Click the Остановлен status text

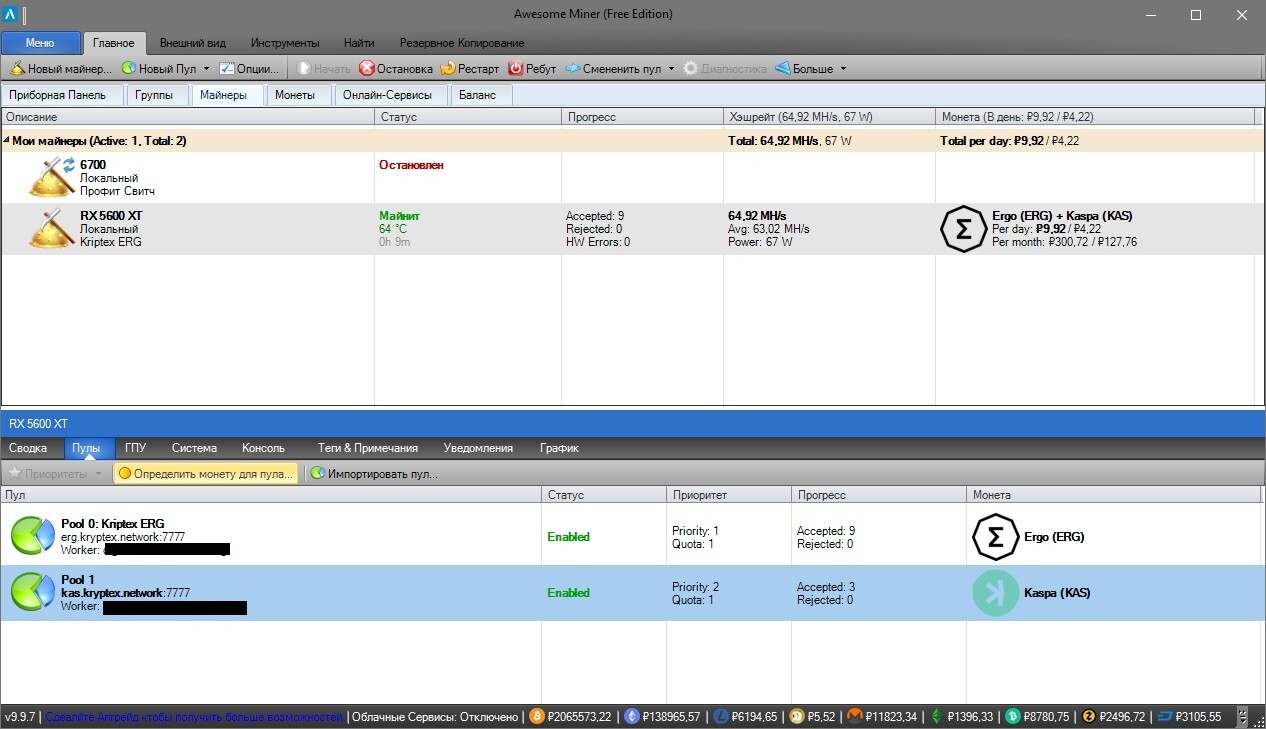point(411,165)
